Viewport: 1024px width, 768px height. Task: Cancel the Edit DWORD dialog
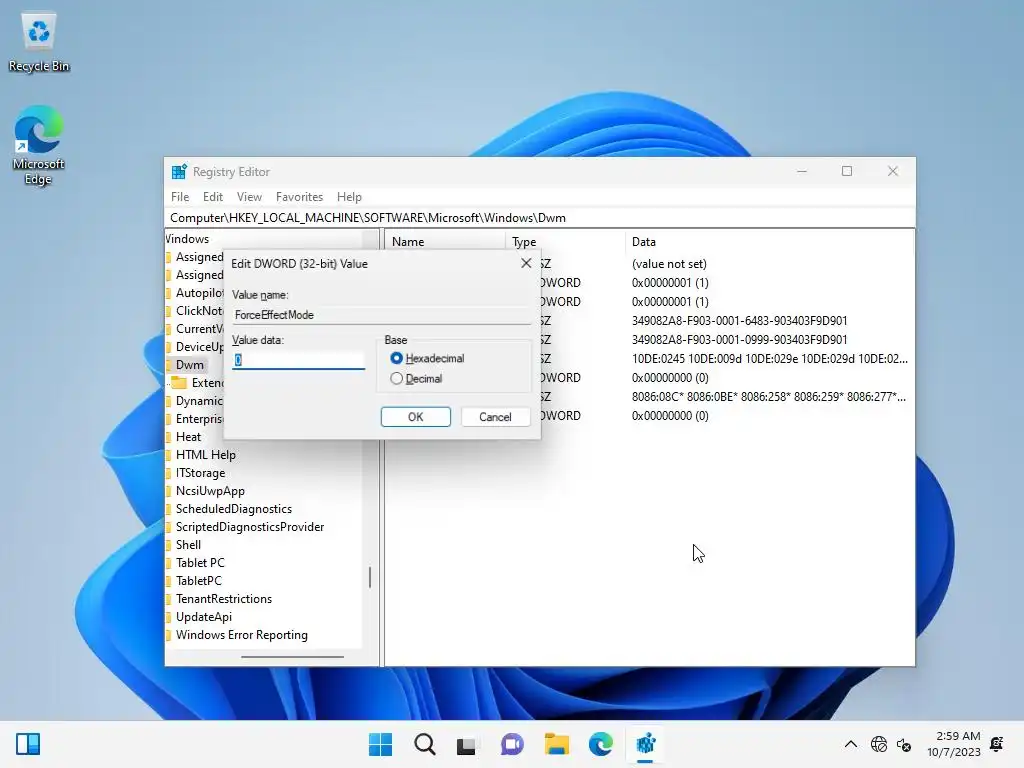(495, 417)
